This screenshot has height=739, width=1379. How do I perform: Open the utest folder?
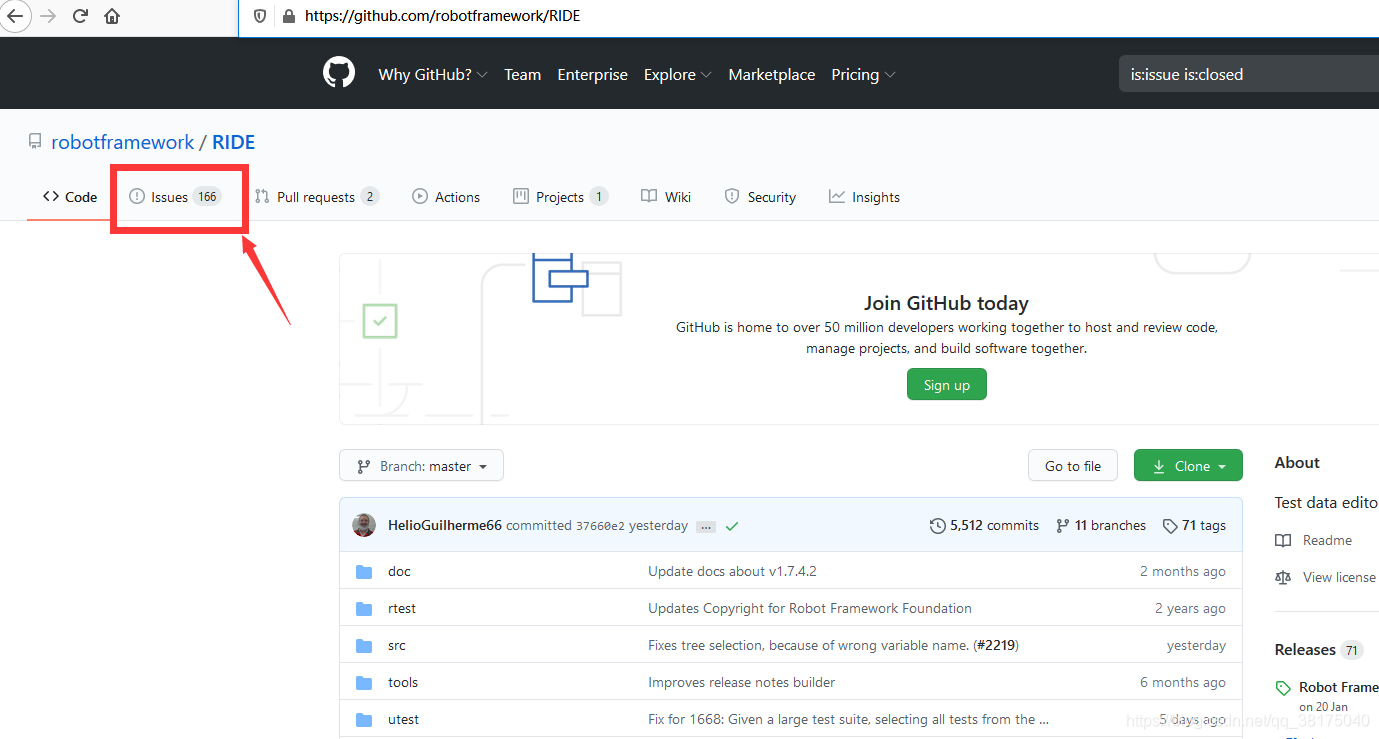pyautogui.click(x=404, y=720)
